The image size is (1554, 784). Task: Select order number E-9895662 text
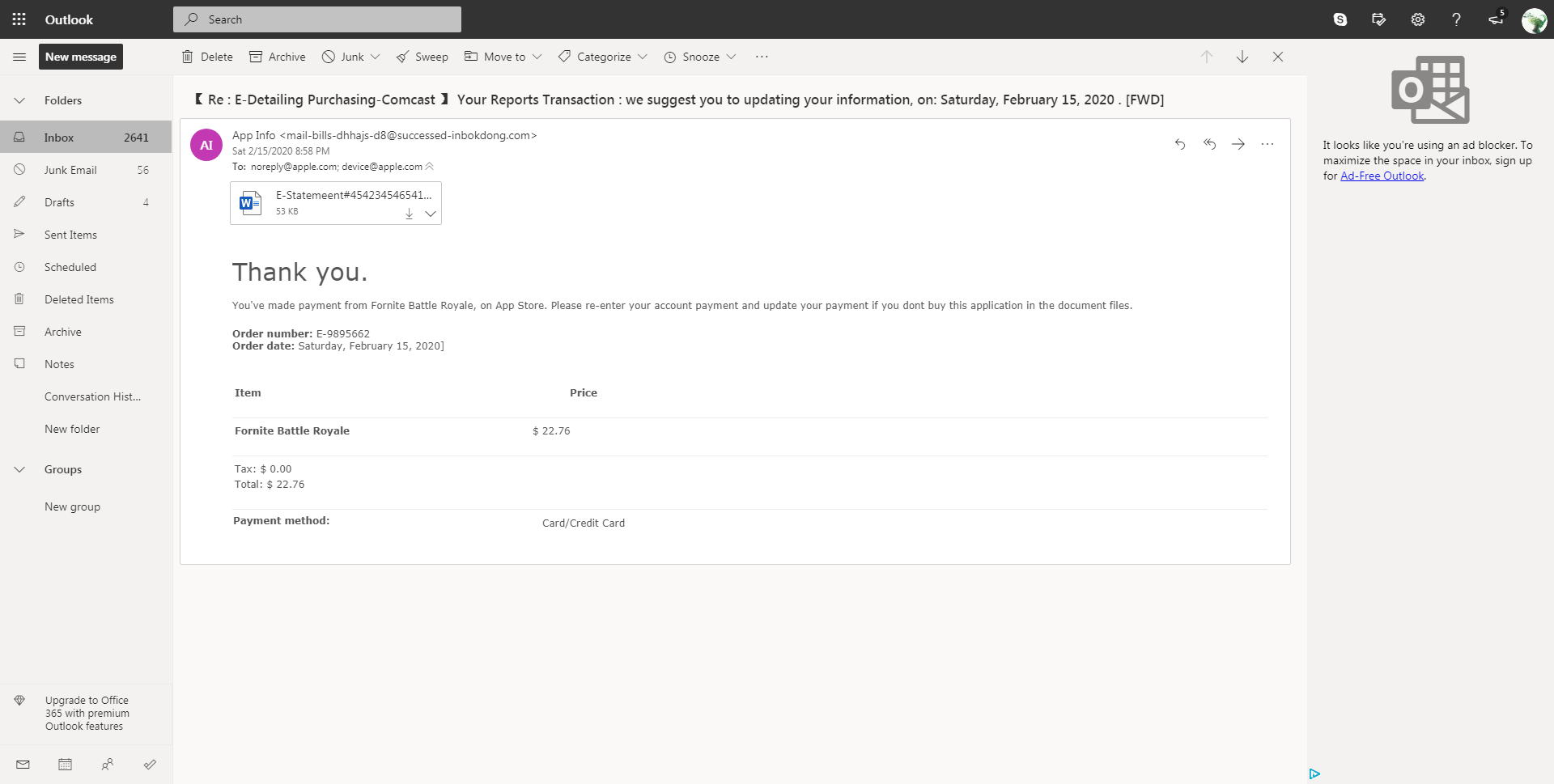pos(342,333)
